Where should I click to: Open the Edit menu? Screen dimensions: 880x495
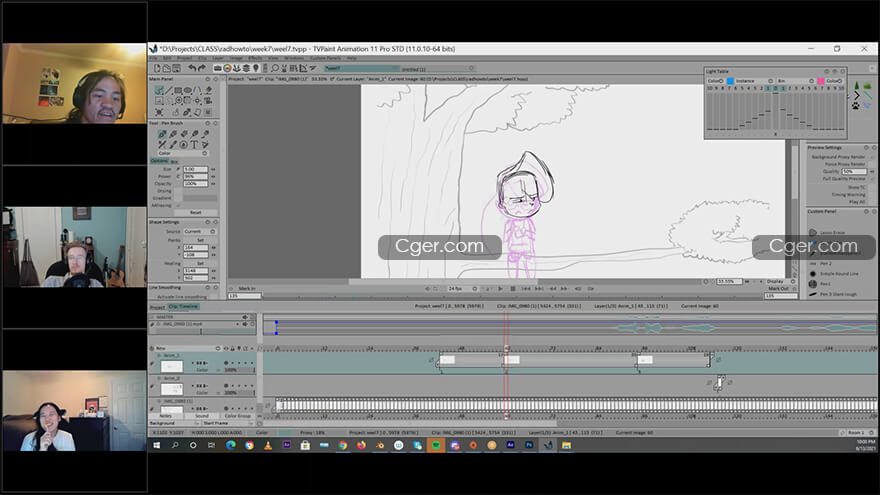point(167,58)
